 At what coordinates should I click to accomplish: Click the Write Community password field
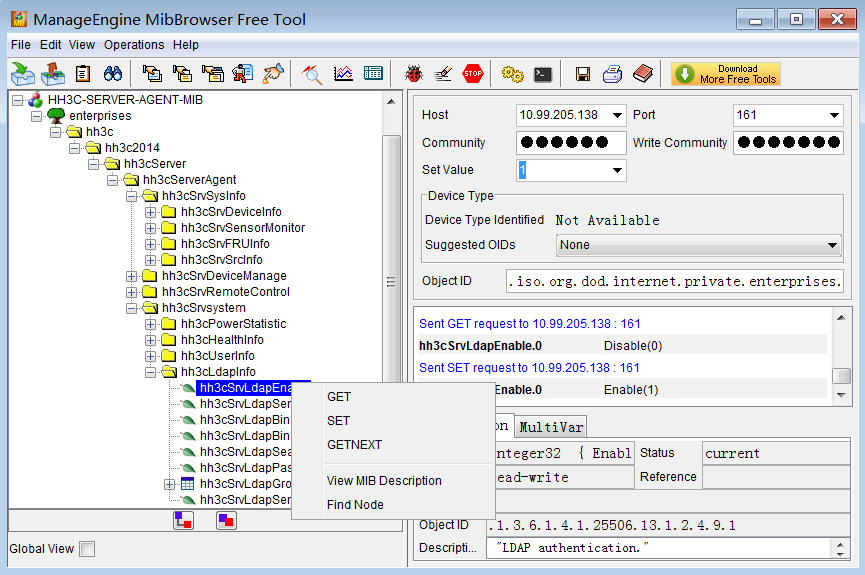pyautogui.click(x=788, y=142)
